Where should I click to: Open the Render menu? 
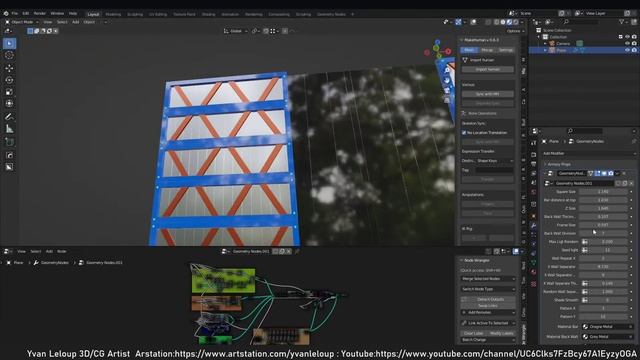click(x=40, y=13)
